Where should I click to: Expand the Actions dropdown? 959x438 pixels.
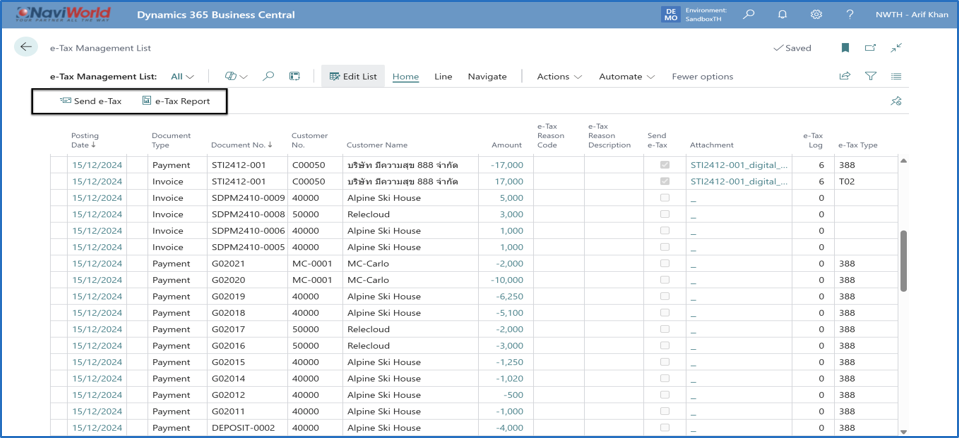tap(559, 76)
